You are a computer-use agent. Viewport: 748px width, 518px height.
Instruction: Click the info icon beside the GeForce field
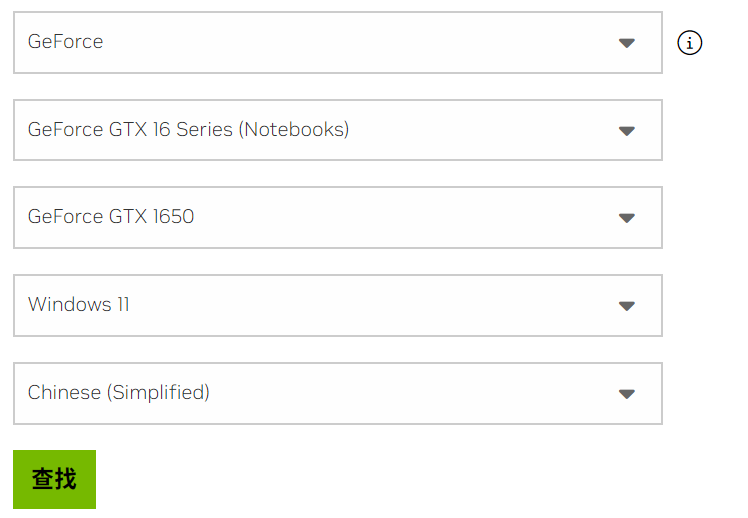[x=690, y=43]
